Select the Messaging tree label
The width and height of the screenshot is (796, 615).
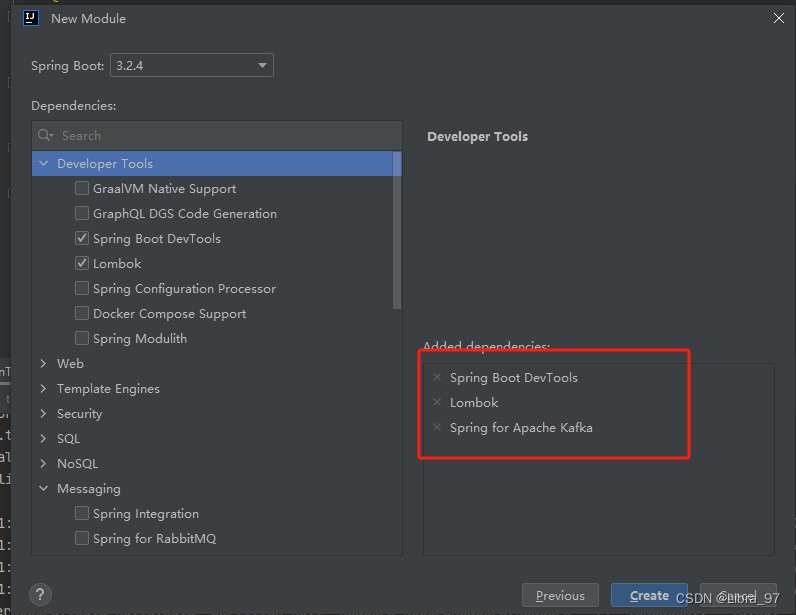point(89,489)
